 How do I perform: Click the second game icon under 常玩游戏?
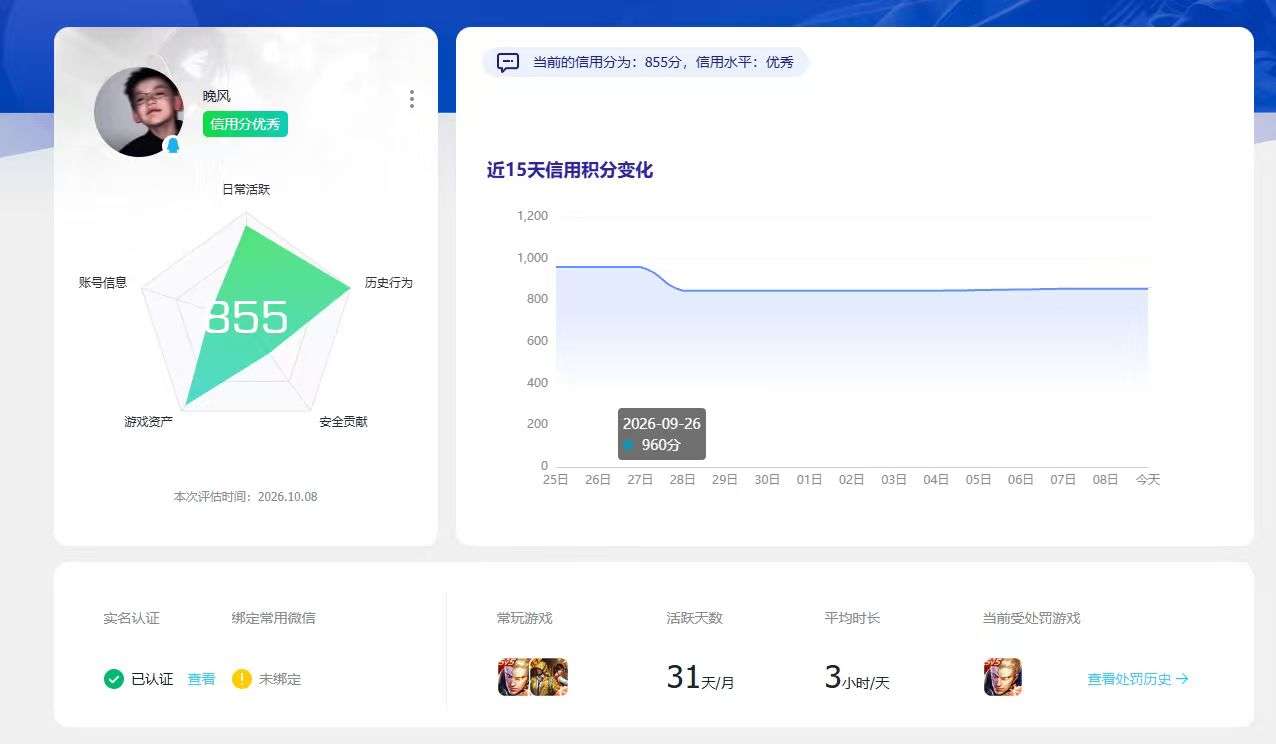click(549, 677)
